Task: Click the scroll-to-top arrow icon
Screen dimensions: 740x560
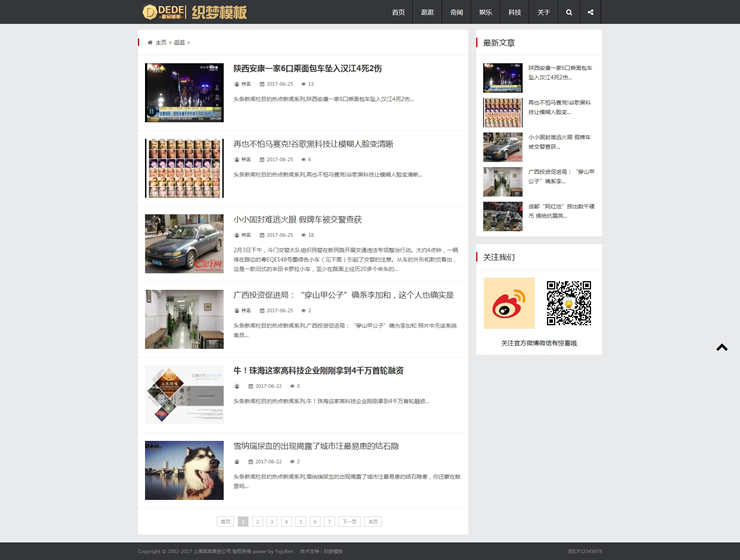Action: 721,348
